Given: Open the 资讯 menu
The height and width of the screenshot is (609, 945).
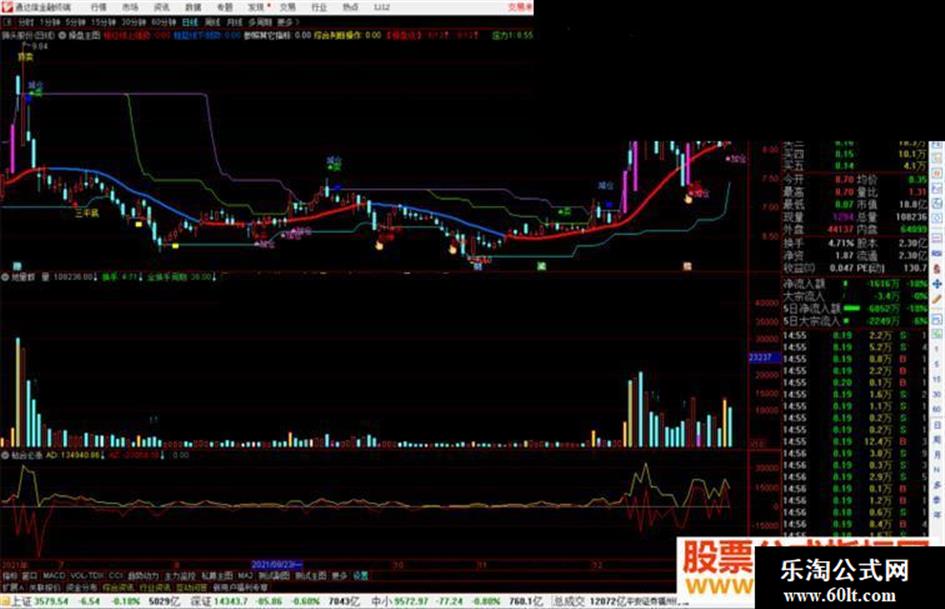Looking at the screenshot, I should click(x=162, y=7).
